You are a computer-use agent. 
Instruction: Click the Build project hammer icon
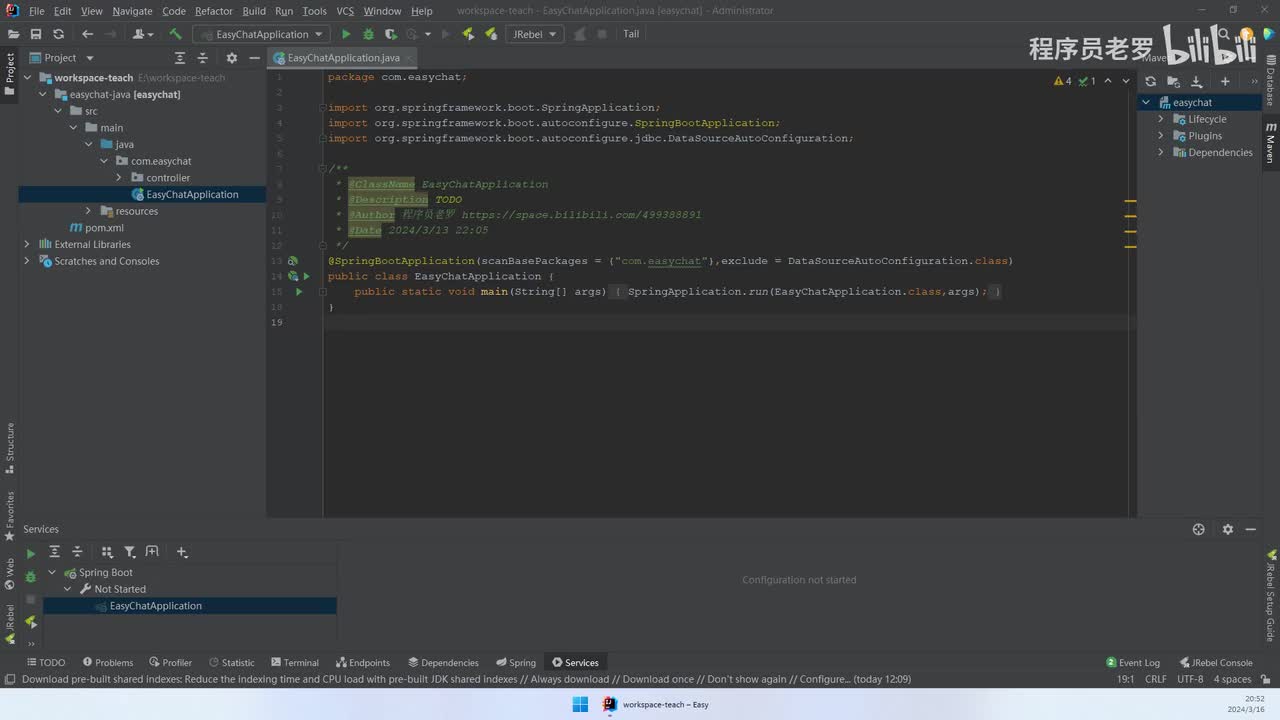(175, 34)
